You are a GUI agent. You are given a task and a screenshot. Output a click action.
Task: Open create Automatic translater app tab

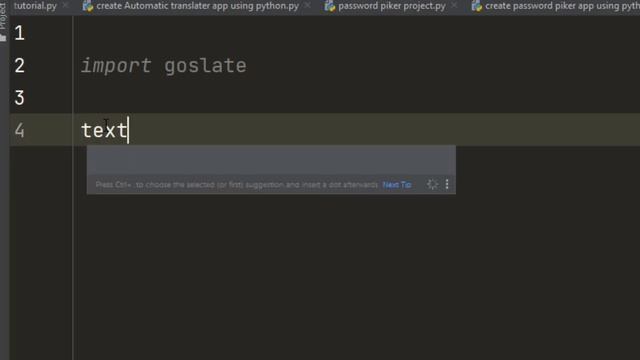[197, 6]
